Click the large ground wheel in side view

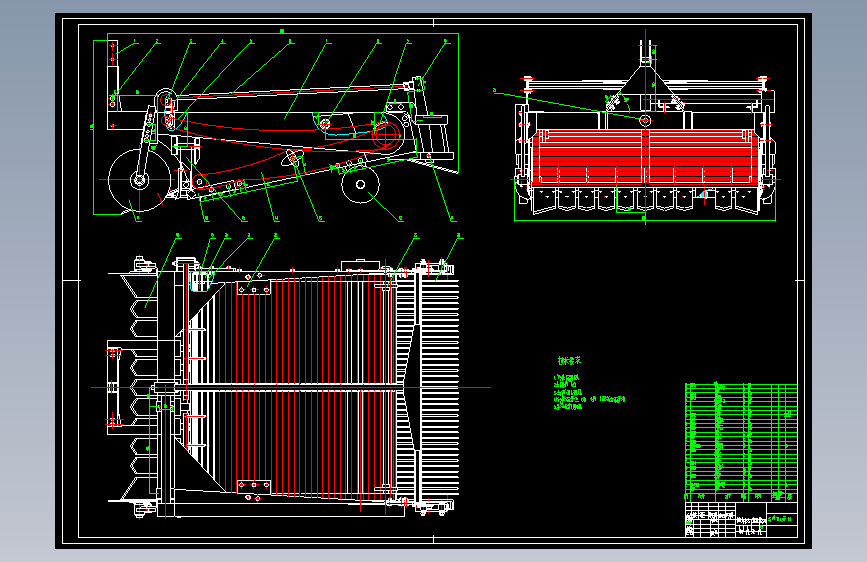pyautogui.click(x=139, y=180)
